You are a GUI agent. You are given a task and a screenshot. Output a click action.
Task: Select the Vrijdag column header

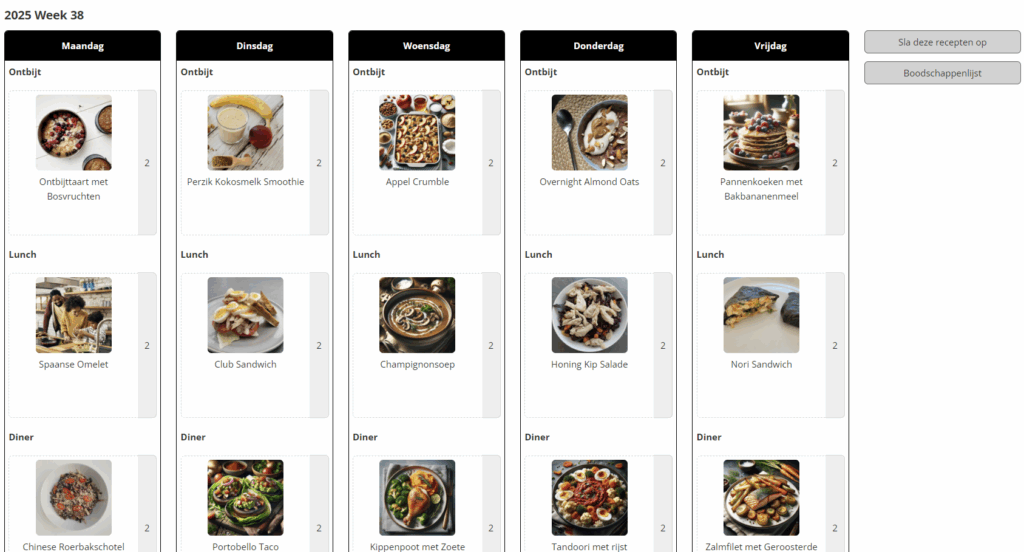(x=771, y=46)
